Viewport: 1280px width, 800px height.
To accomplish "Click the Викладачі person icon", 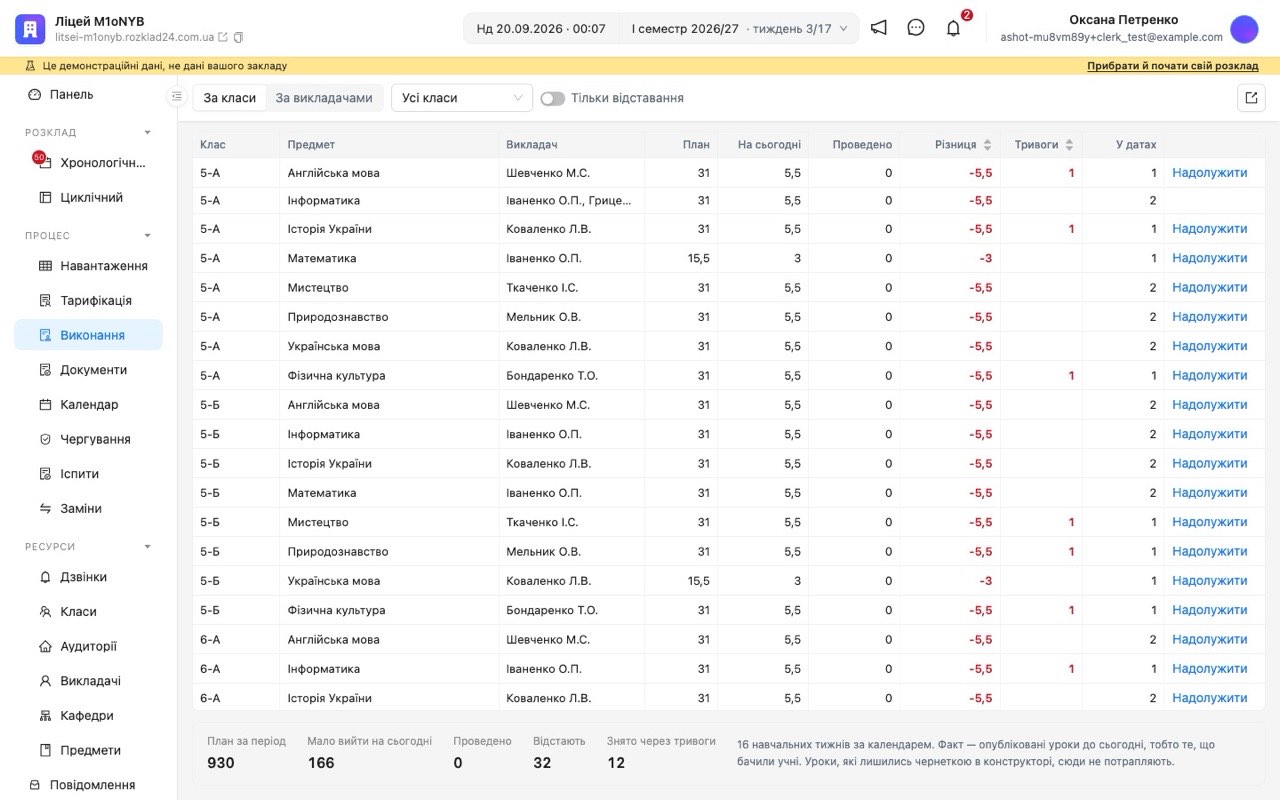I will coord(45,681).
